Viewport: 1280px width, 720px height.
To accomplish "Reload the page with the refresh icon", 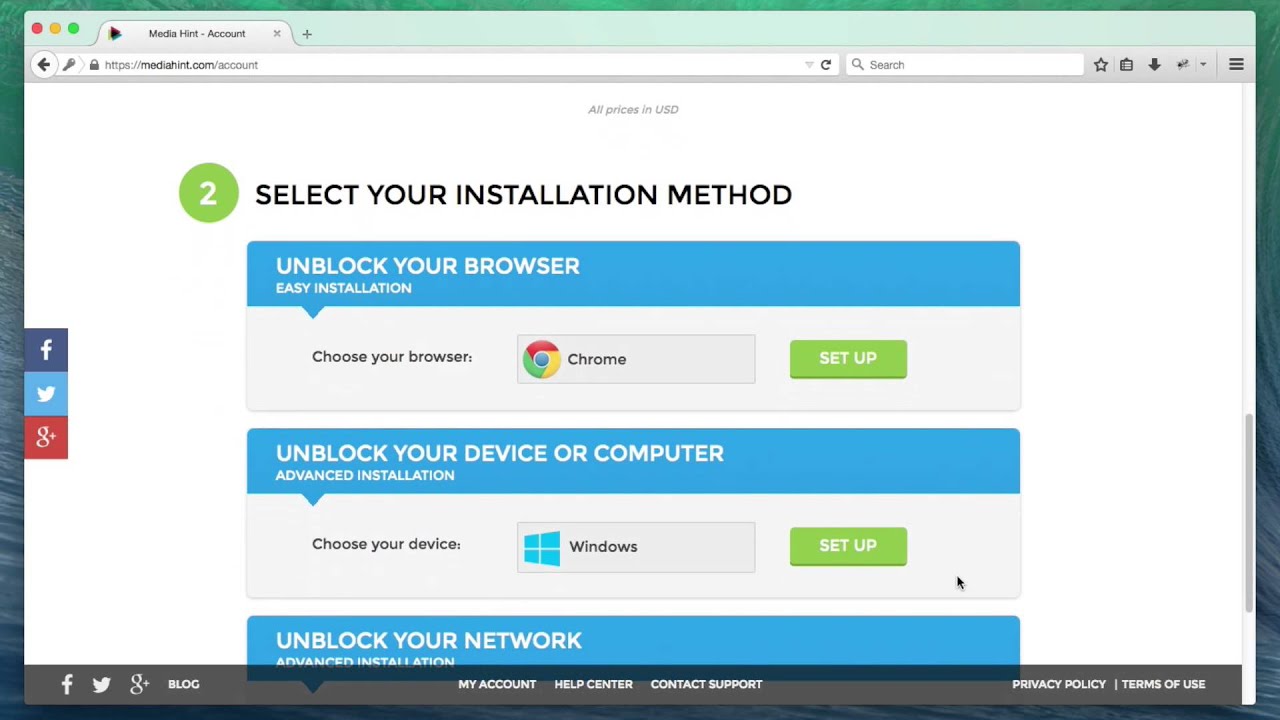I will [x=826, y=65].
